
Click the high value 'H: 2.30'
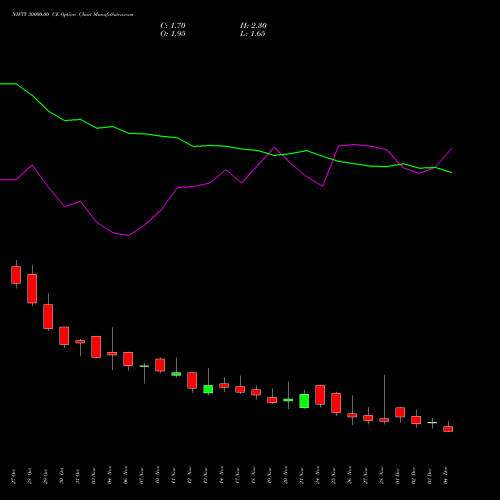[x=253, y=26]
